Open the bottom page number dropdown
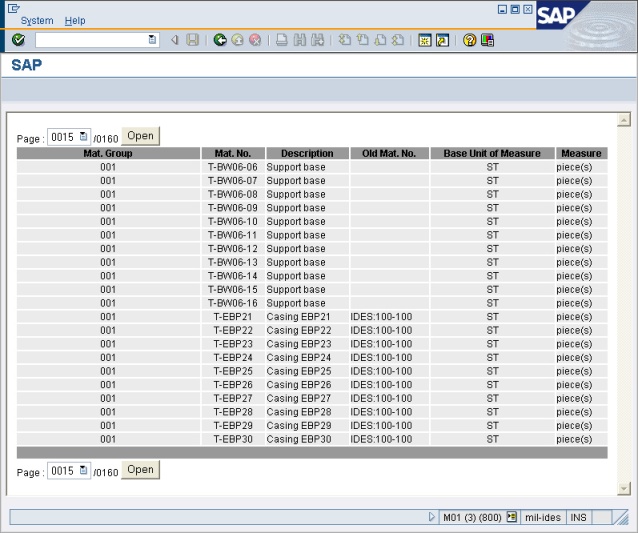The image size is (638, 533). (x=84, y=471)
